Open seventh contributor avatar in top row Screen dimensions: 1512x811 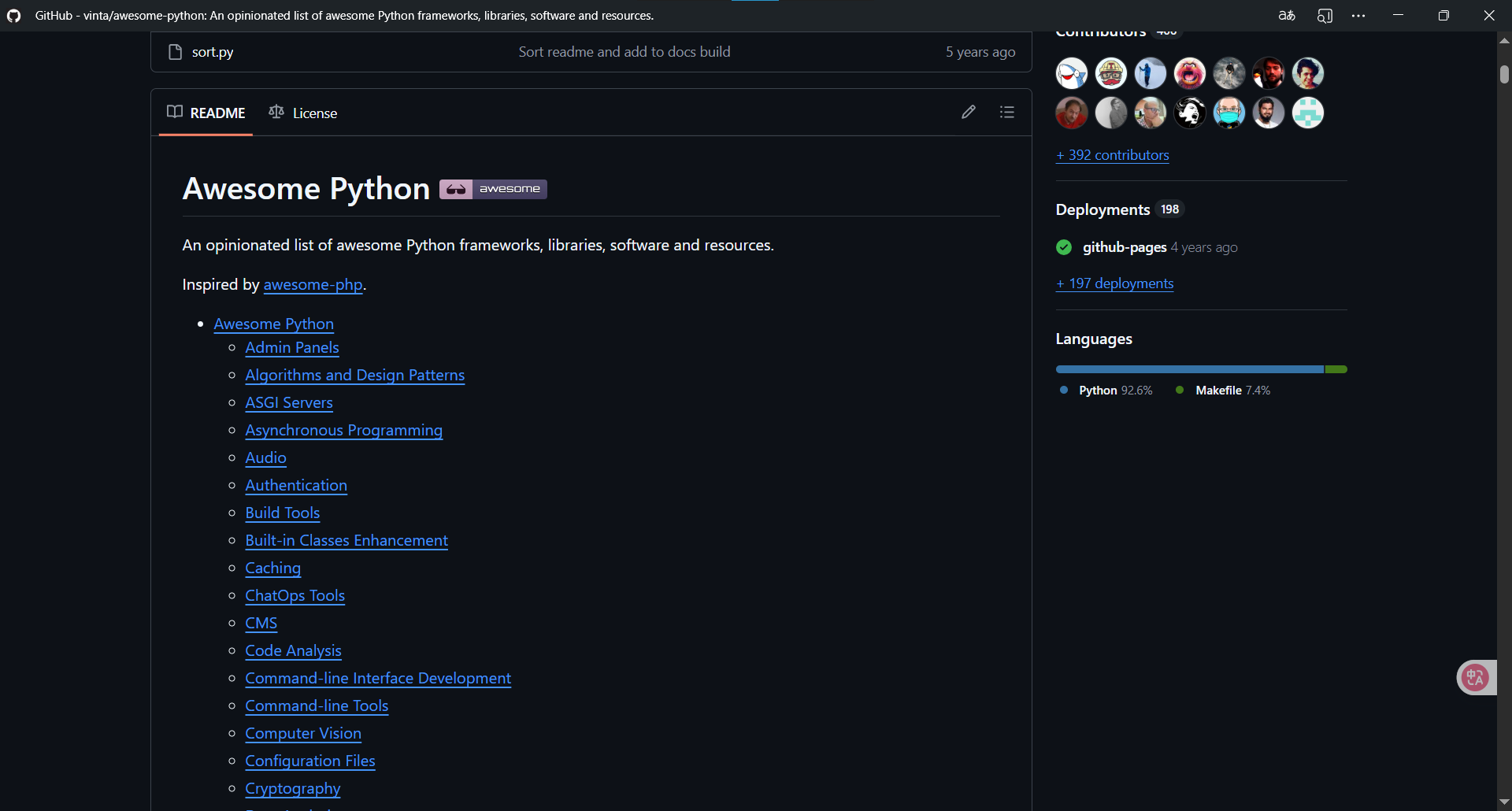tap(1308, 73)
